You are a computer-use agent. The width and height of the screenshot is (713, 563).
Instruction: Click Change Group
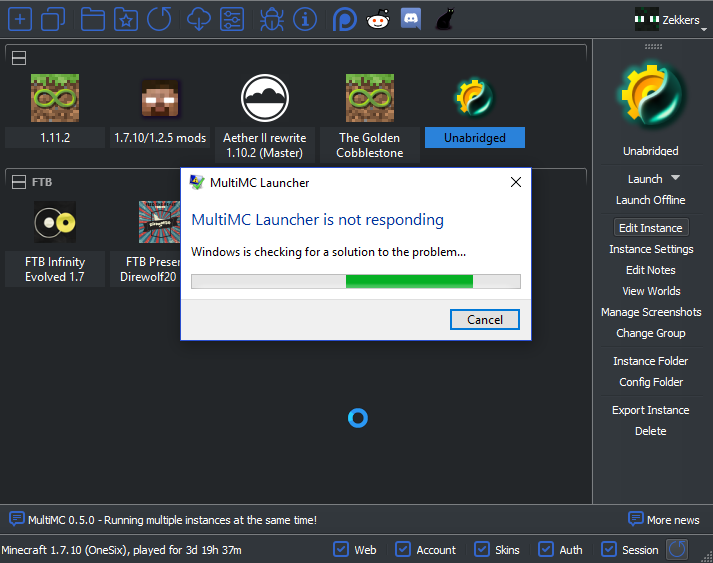click(x=651, y=333)
